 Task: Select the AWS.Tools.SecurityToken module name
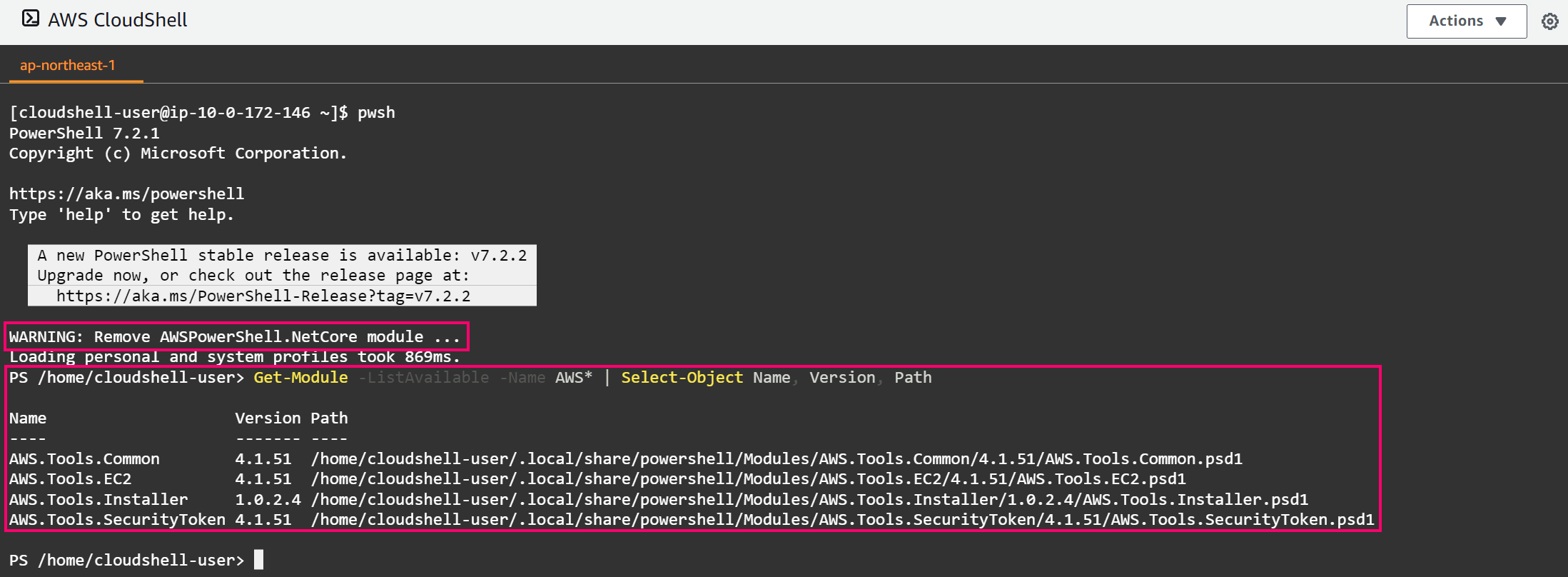(117, 520)
